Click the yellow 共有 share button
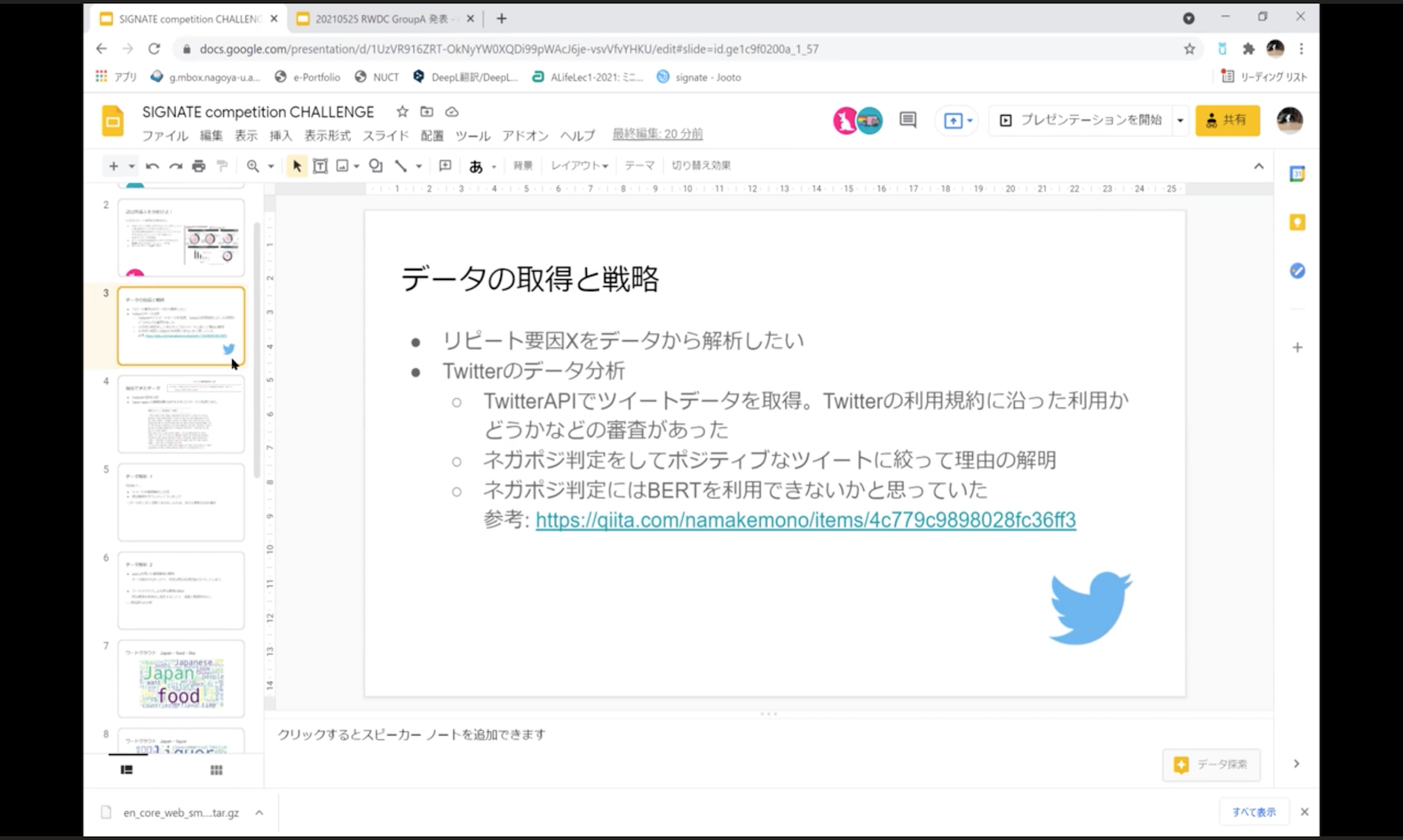Viewport: 1403px width, 840px height. pos(1227,120)
